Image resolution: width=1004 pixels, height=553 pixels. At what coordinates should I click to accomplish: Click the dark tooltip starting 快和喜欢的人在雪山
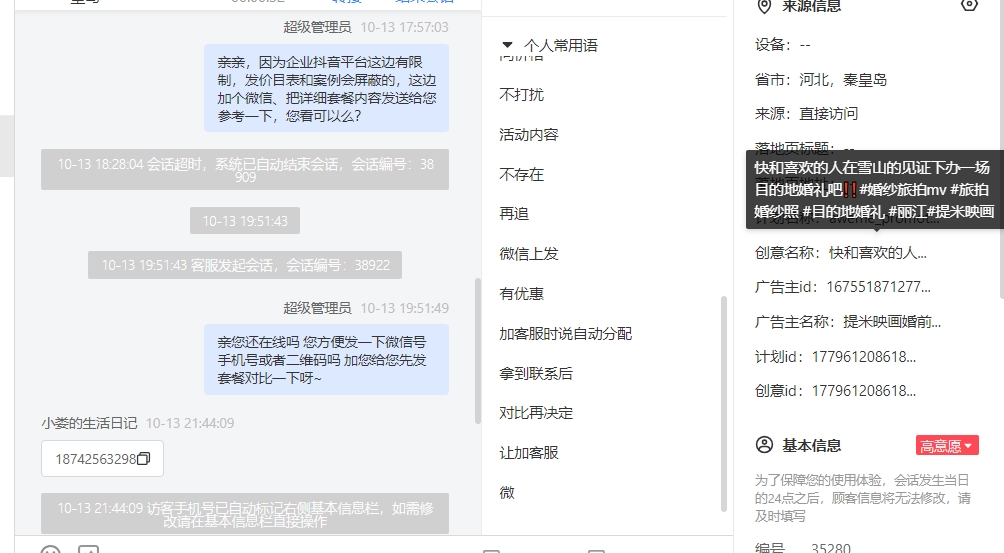(874, 189)
